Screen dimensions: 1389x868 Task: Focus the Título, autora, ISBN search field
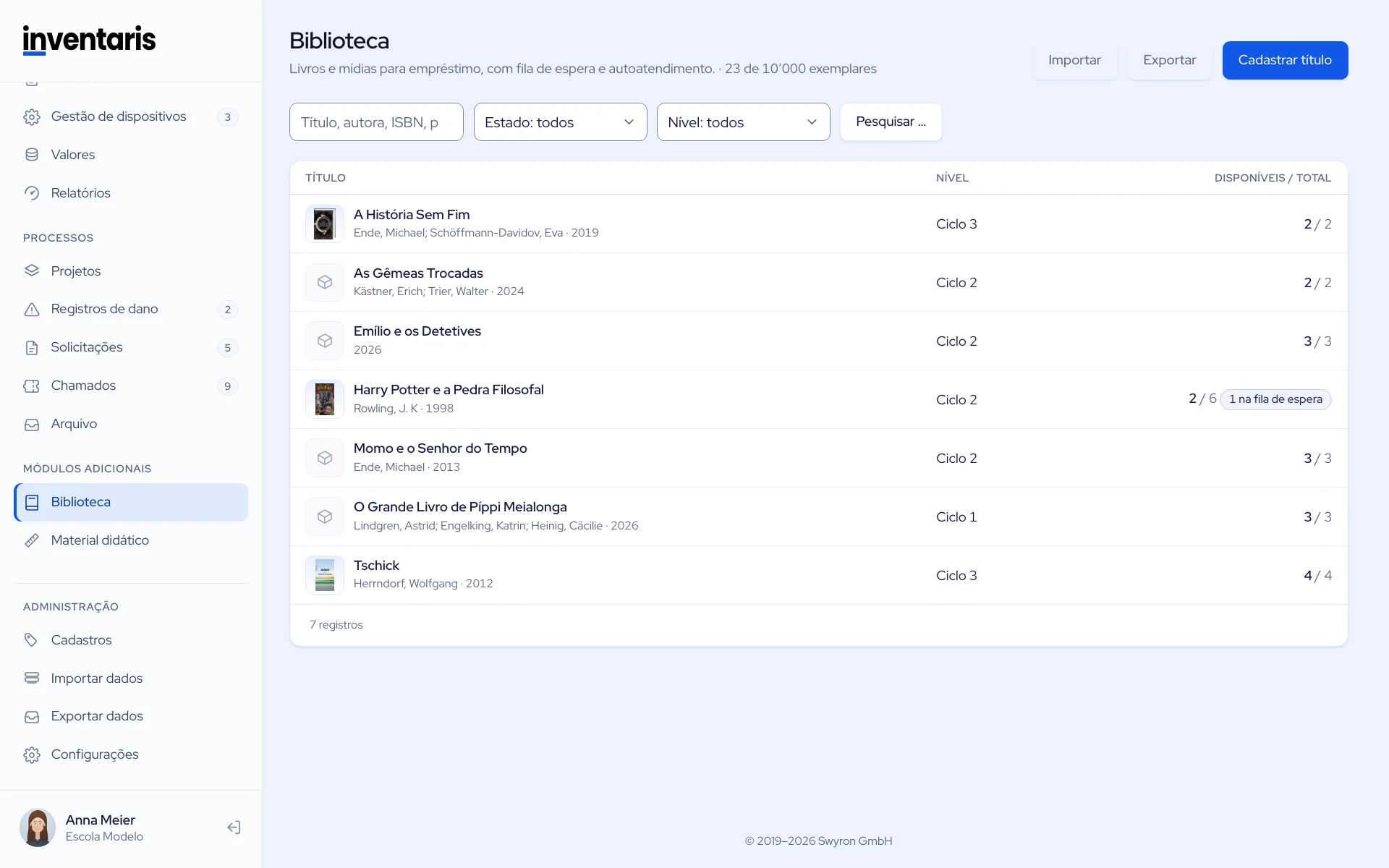(376, 122)
